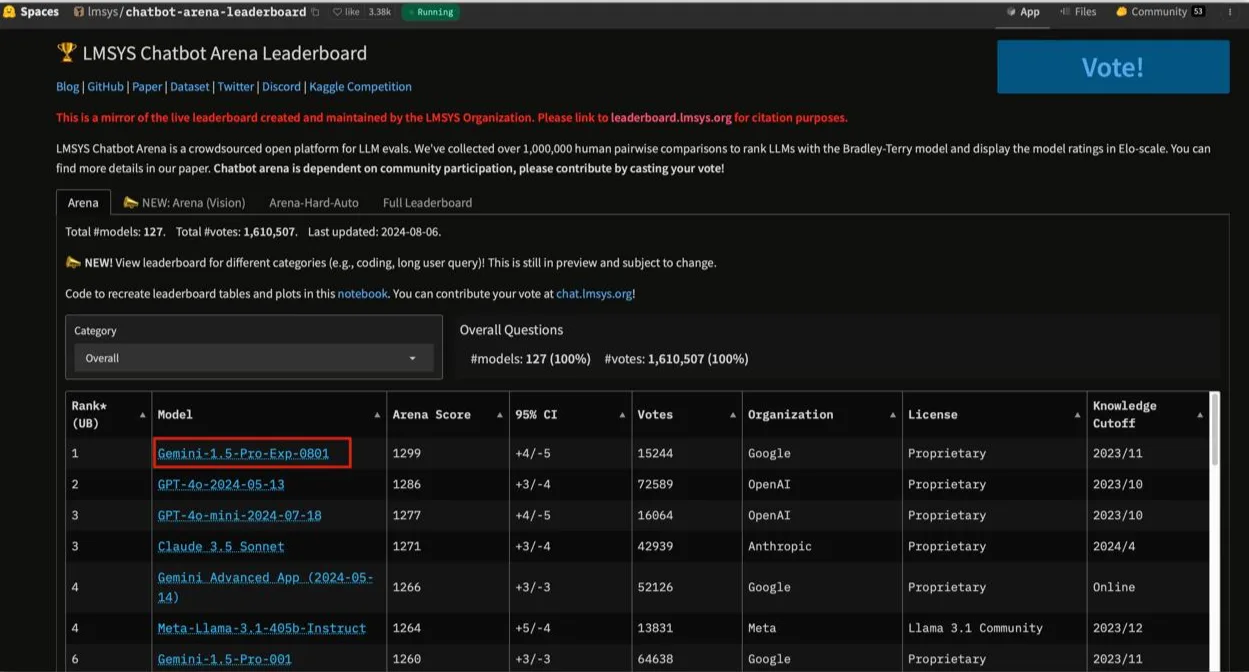This screenshot has width=1249, height=672.
Task: Open the Gemini-1.5-Pro-Exp-0801 model link
Action: [243, 453]
